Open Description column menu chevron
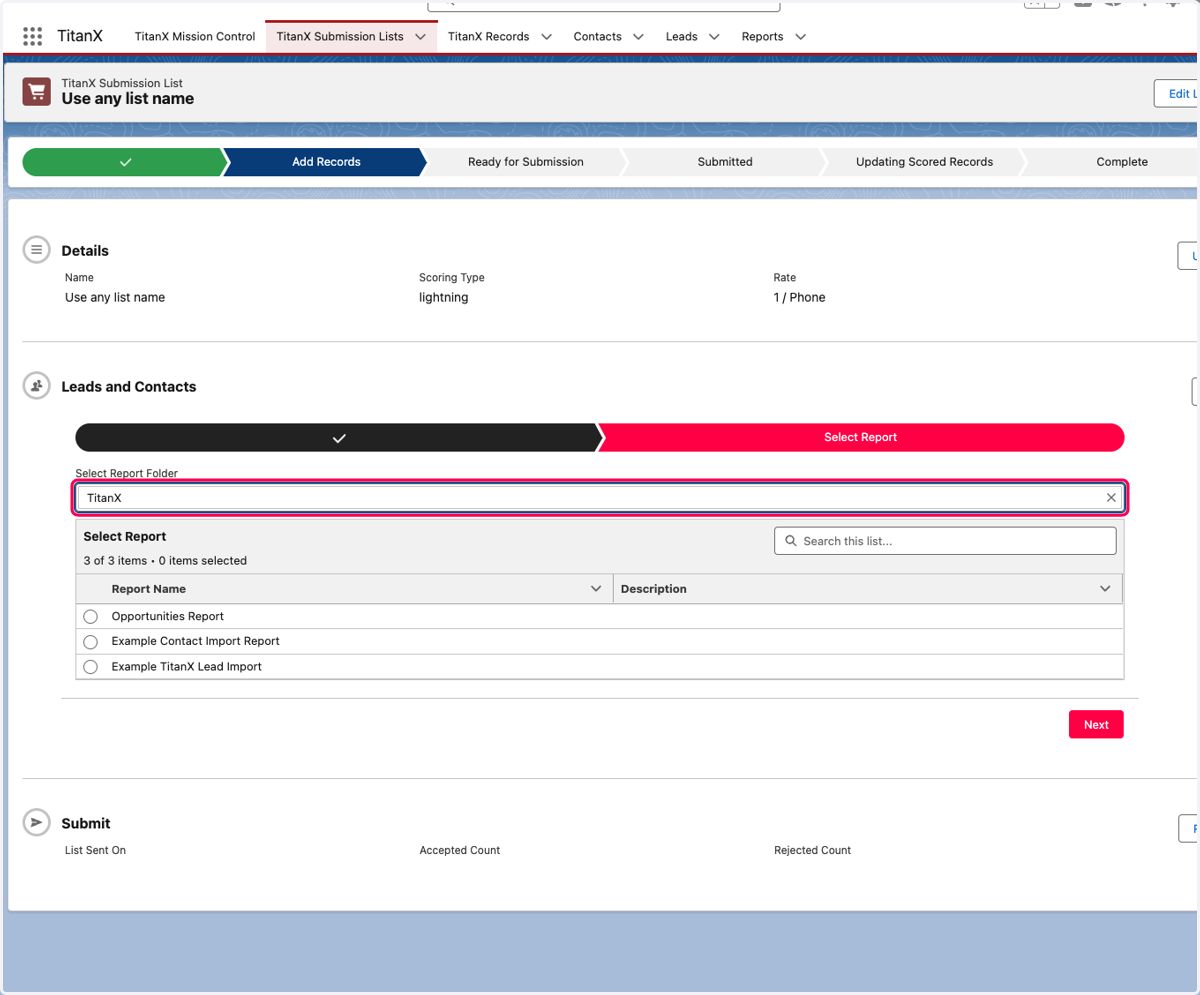Image resolution: width=1200 pixels, height=995 pixels. point(1105,589)
